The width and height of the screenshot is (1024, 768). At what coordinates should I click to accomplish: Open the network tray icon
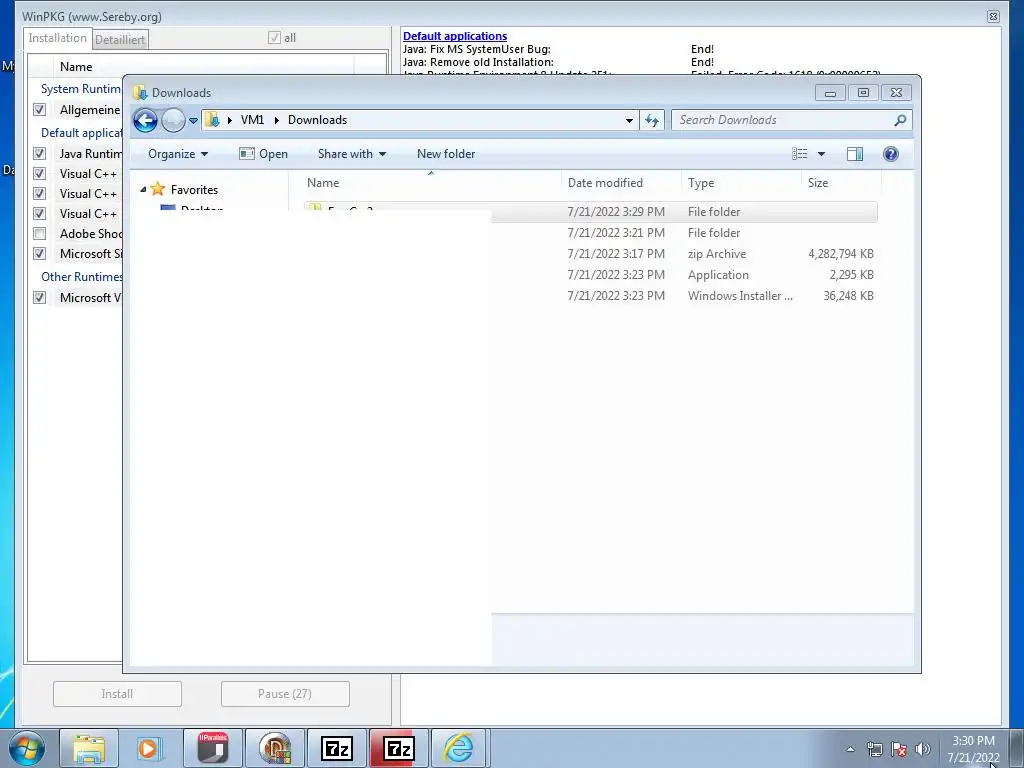[874, 749]
